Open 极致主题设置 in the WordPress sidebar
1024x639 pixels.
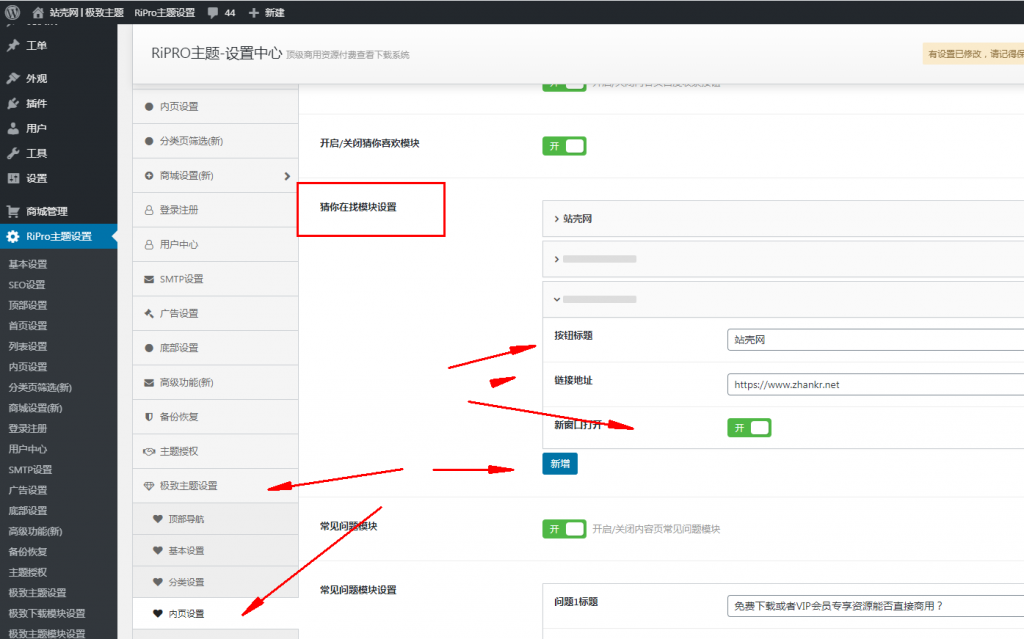[37, 593]
